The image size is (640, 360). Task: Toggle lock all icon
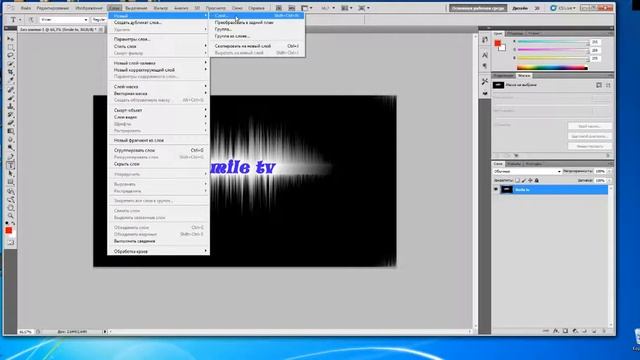click(537, 180)
